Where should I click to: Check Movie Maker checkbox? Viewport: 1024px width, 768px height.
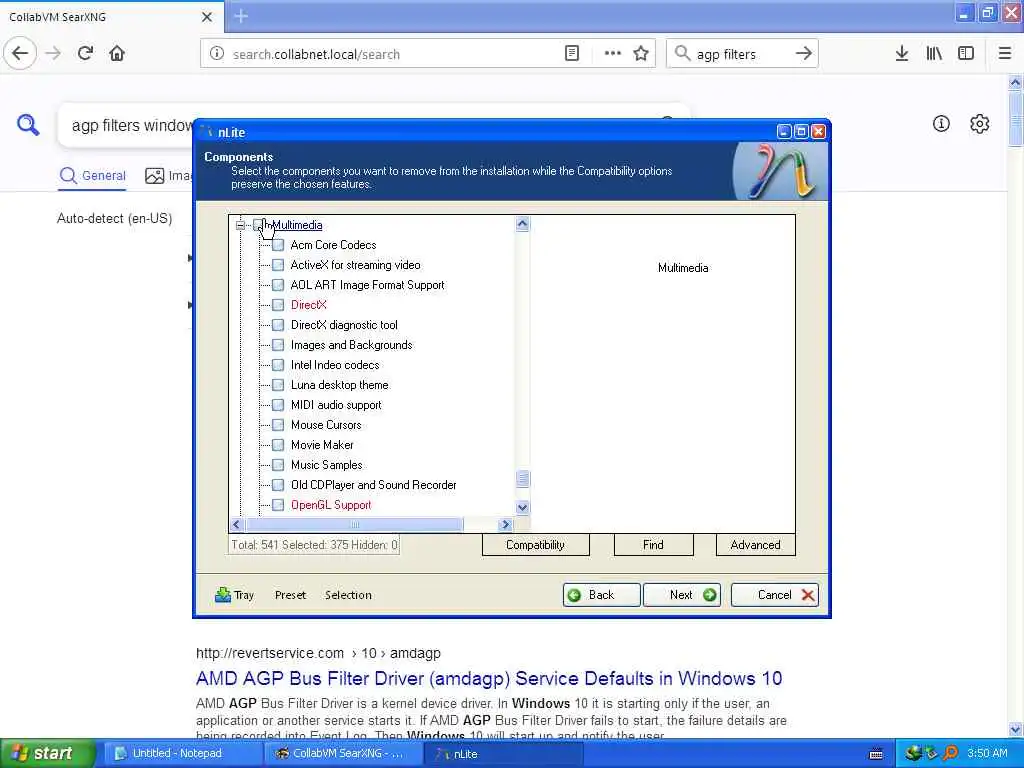click(x=278, y=445)
